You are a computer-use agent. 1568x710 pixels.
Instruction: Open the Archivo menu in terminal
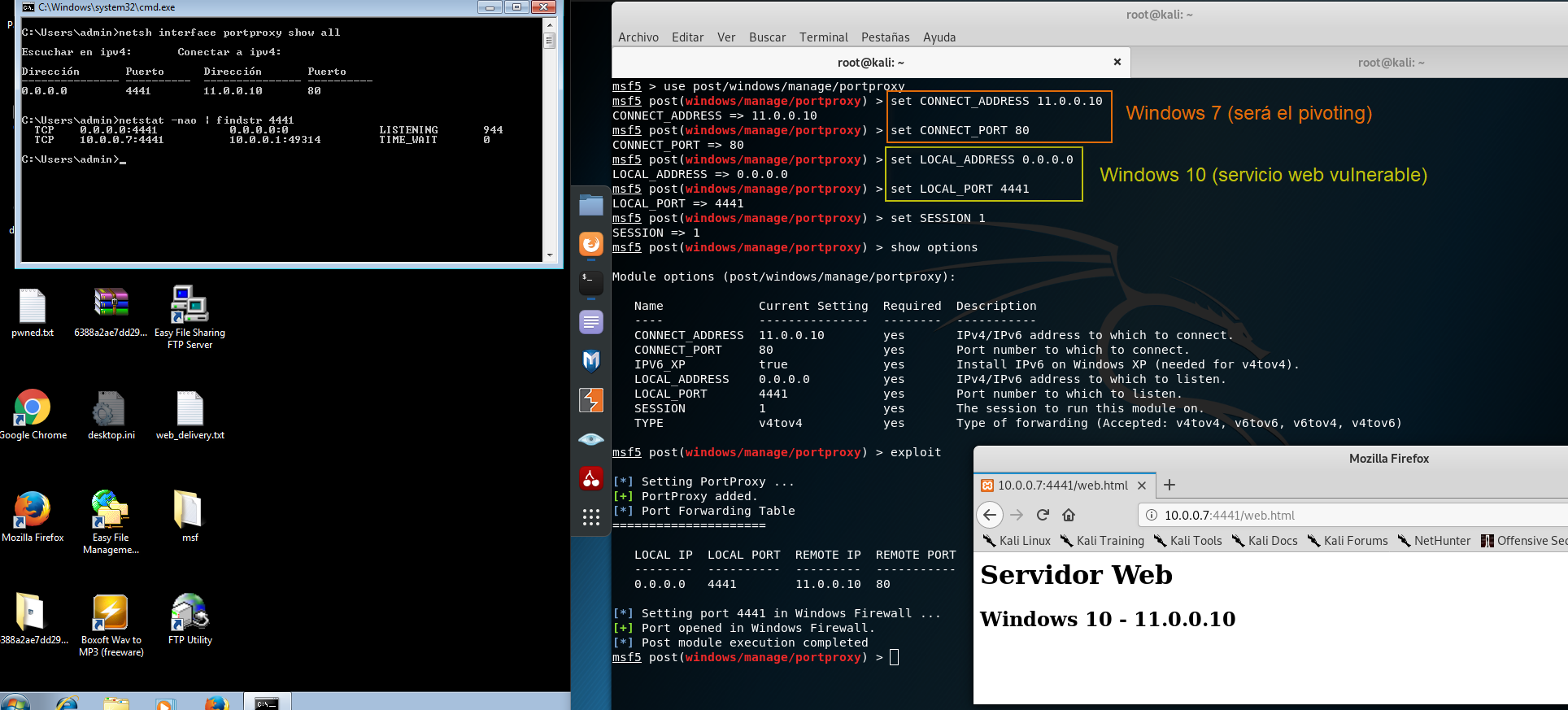[638, 37]
